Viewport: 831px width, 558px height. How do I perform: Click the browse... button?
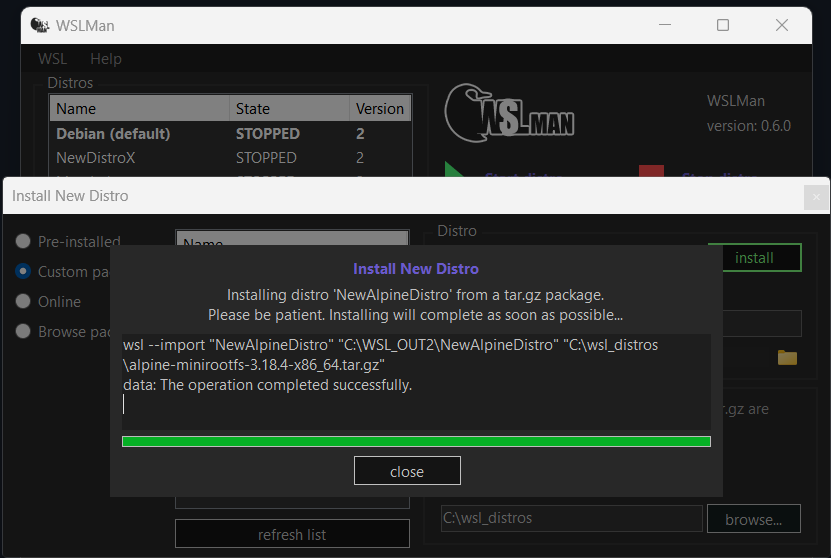click(754, 519)
